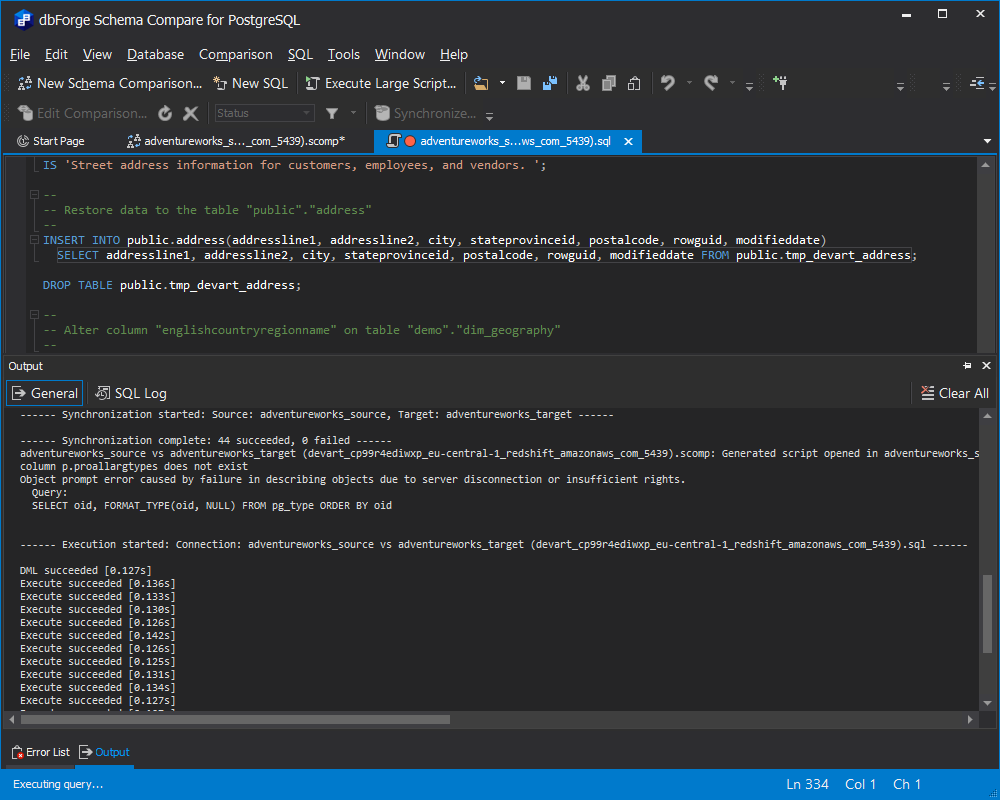Click Clear All in Output panel

tap(955, 393)
